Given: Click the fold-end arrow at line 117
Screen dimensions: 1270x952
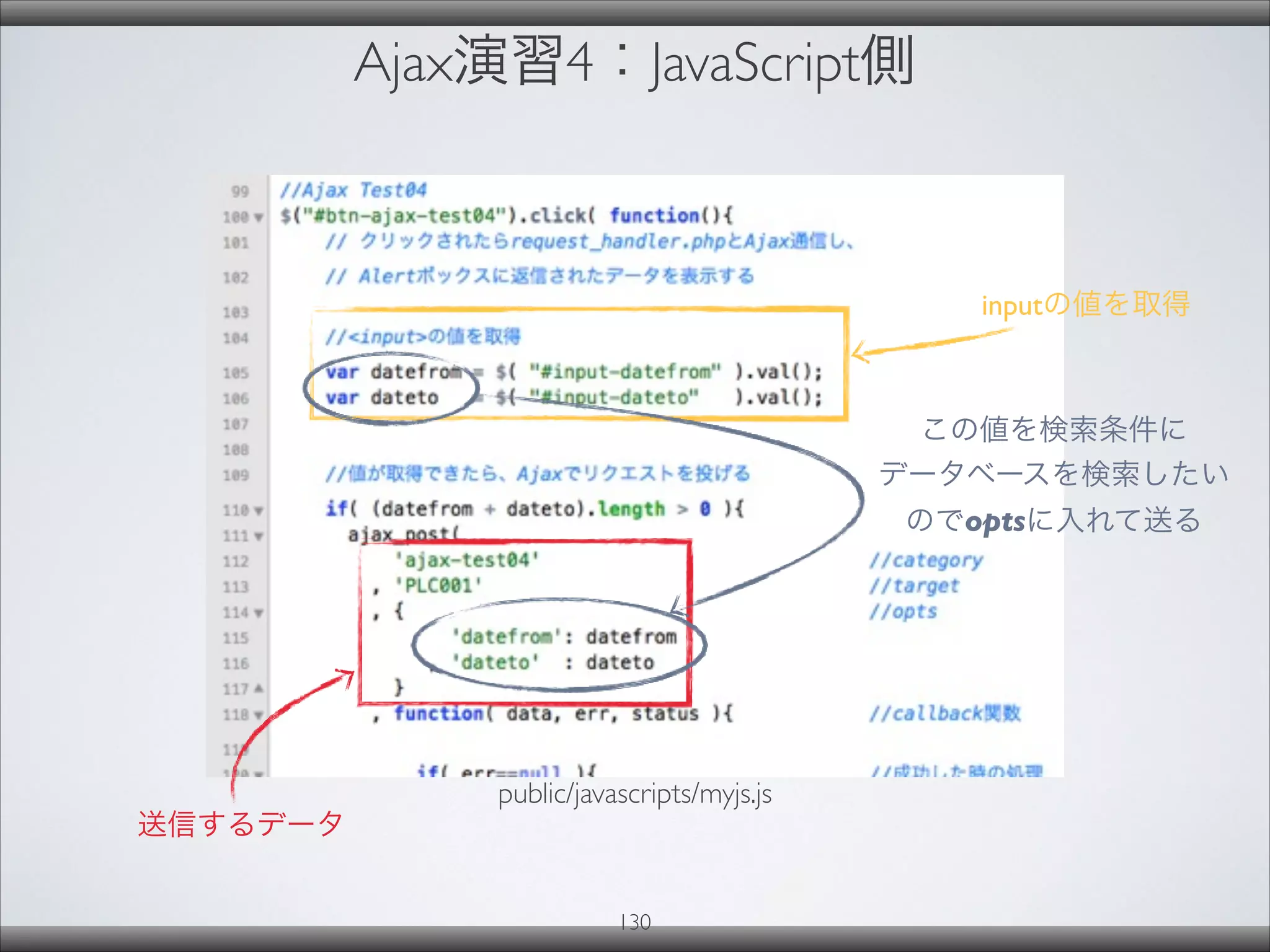Looking at the screenshot, I should coord(259,689).
